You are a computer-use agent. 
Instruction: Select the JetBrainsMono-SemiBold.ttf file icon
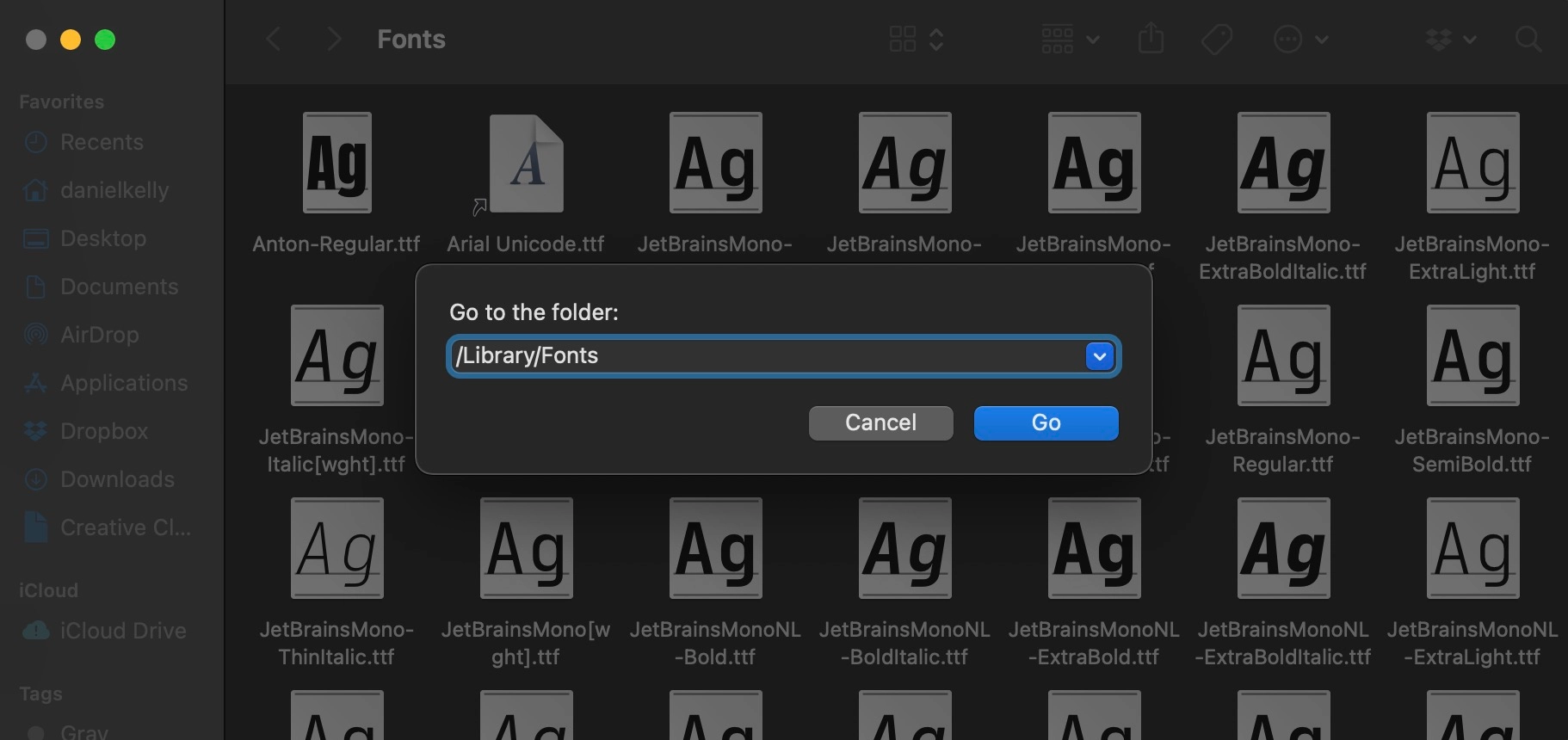coord(1472,355)
